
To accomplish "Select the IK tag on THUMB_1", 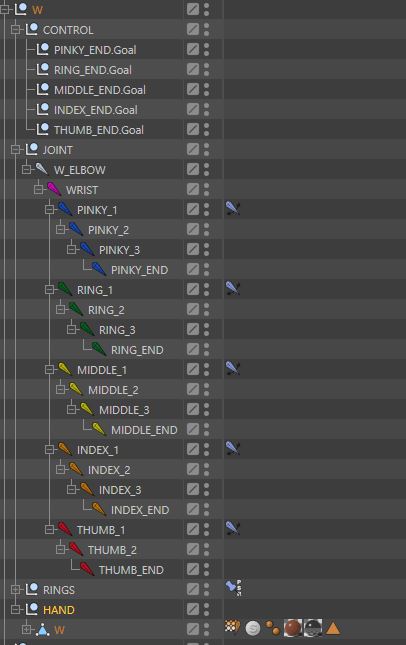I will click(232, 529).
